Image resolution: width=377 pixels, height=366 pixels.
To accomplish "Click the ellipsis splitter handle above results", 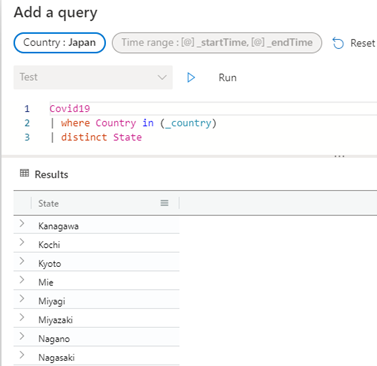I will (x=339, y=156).
